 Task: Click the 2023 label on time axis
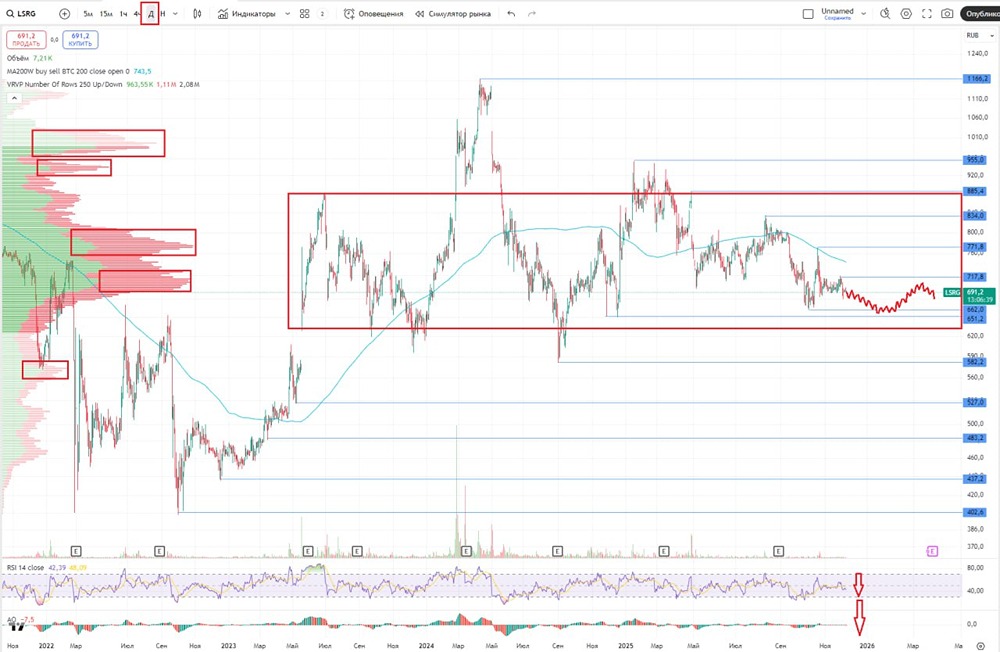(x=228, y=646)
